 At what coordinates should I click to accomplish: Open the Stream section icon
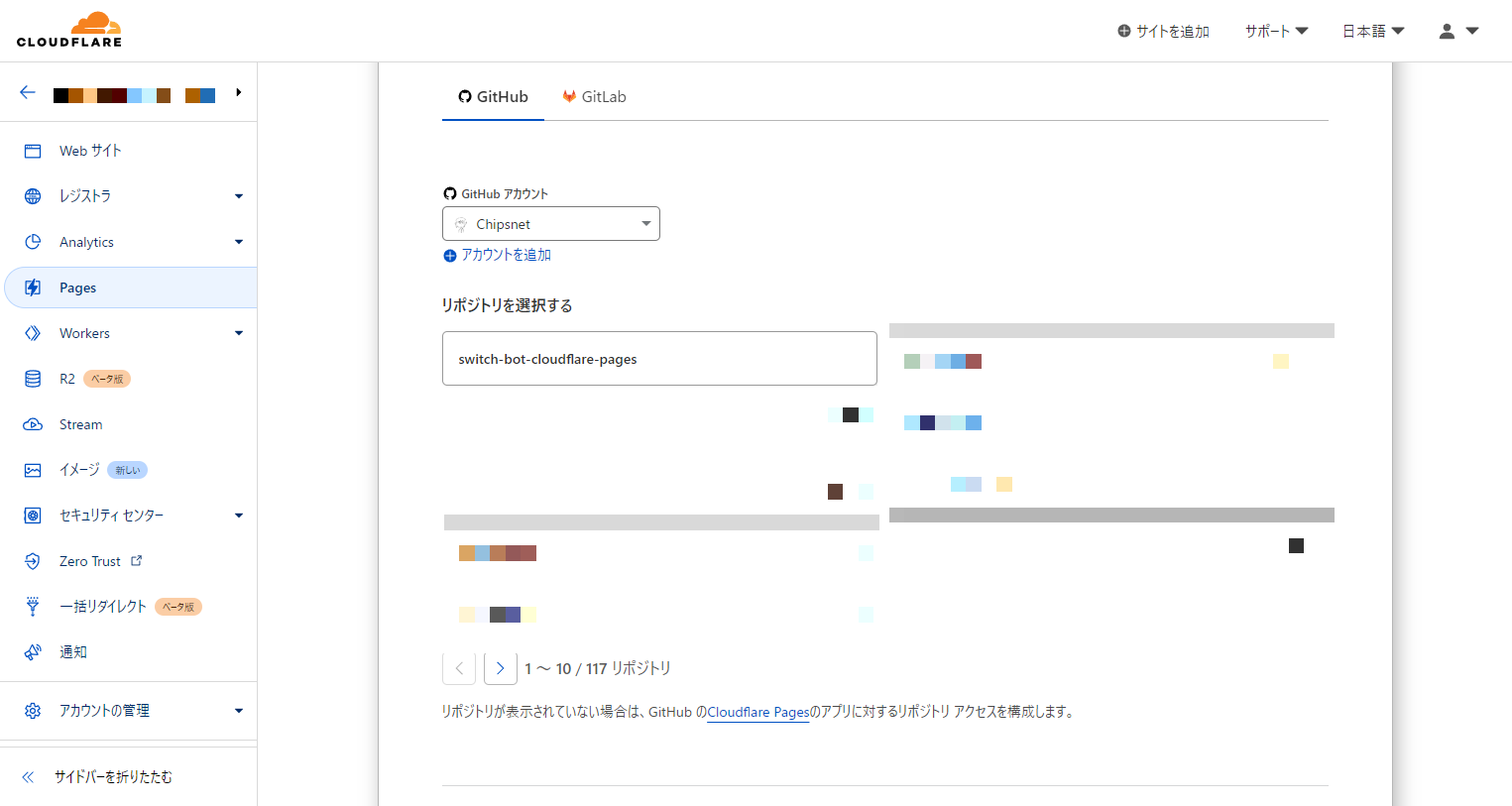[x=33, y=423]
